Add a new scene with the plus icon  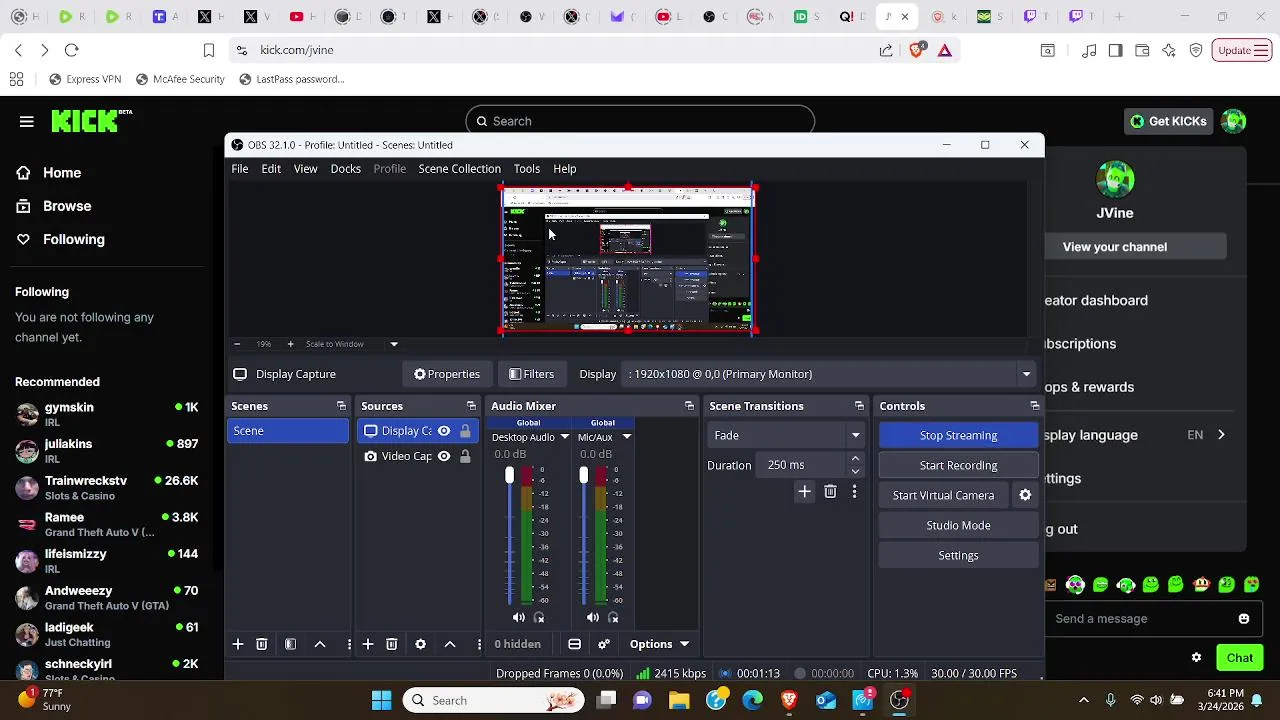(x=238, y=644)
